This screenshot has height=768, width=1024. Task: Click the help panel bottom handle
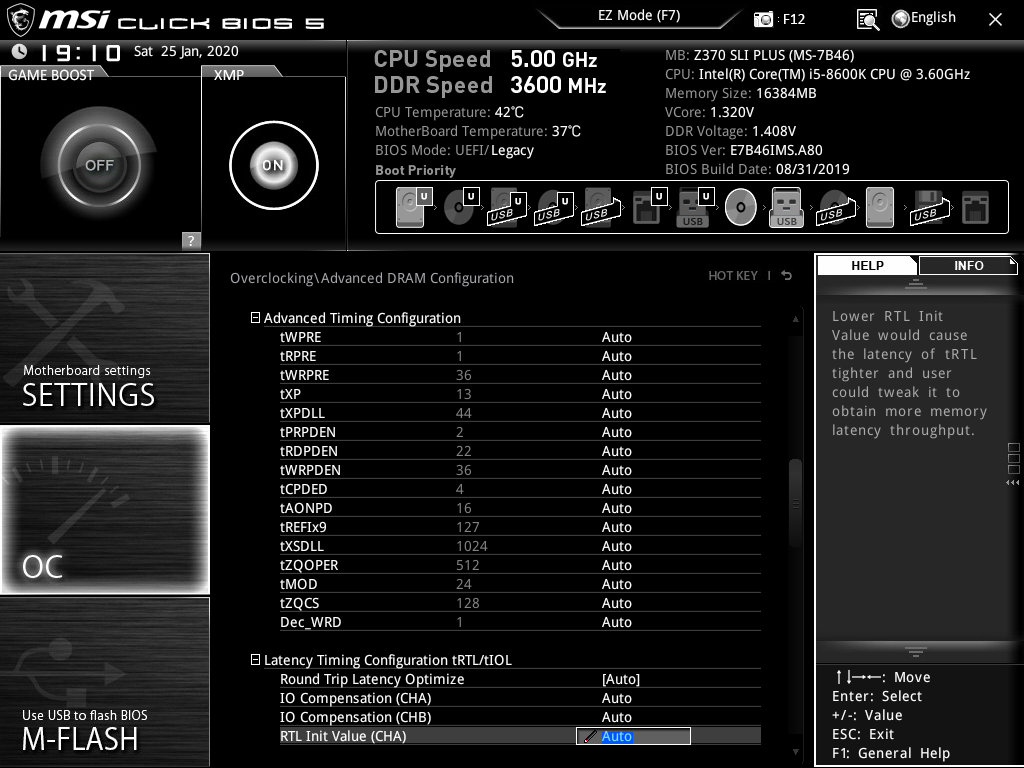(916, 652)
